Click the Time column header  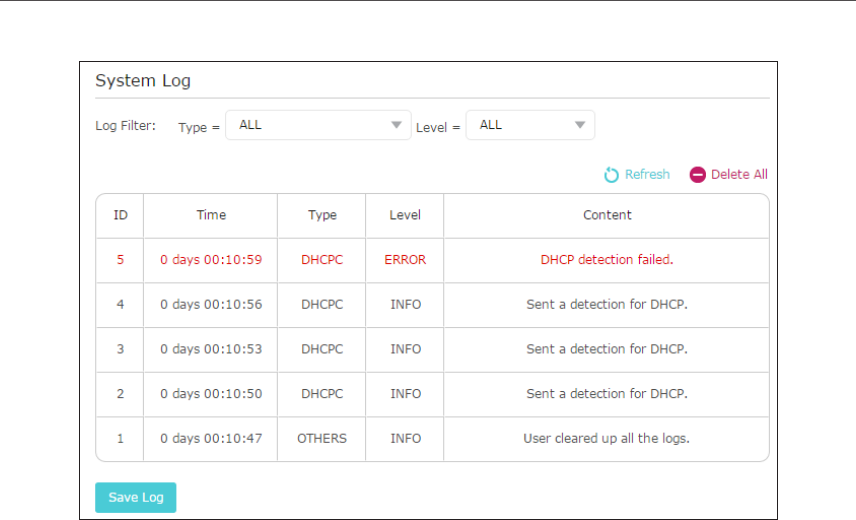(x=211, y=215)
